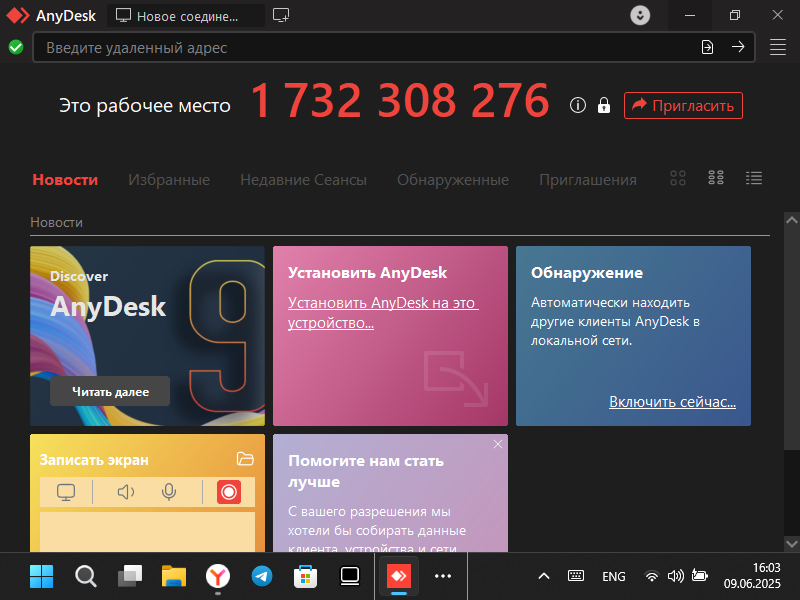Click the Включить сейчас link
Image resolution: width=800 pixels, height=600 pixels.
[x=672, y=402]
